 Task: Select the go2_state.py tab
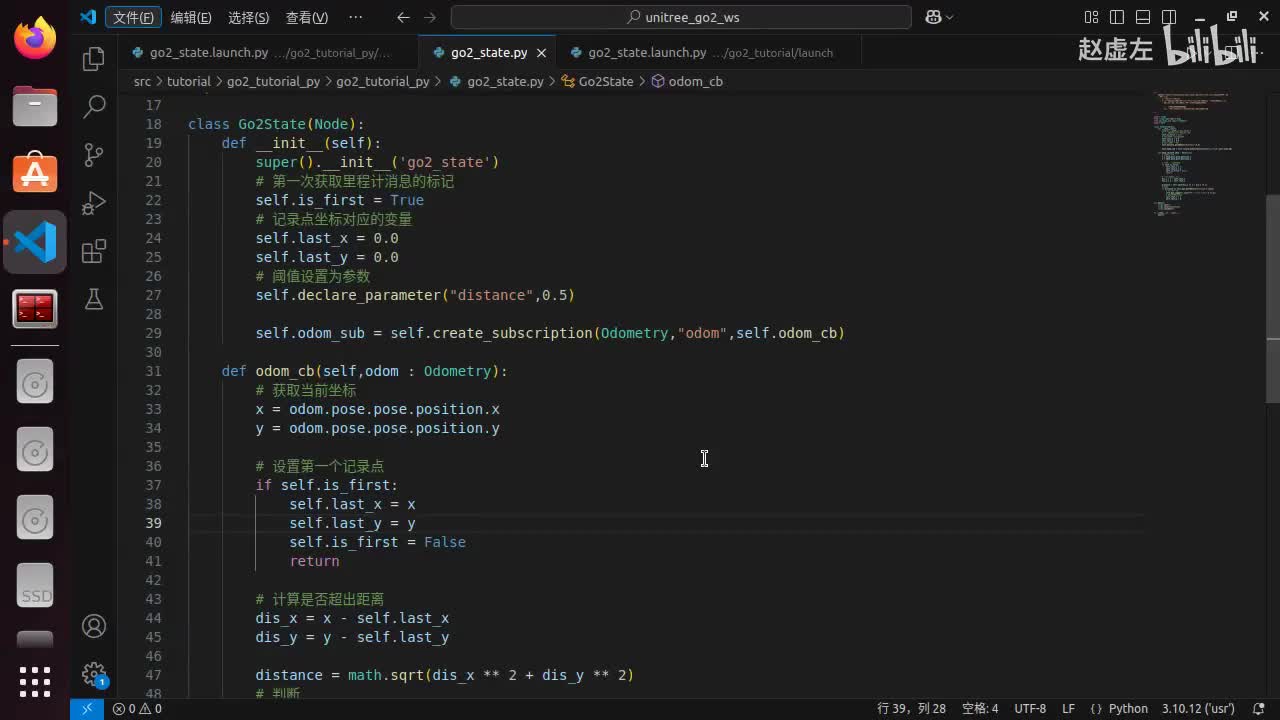coord(489,53)
